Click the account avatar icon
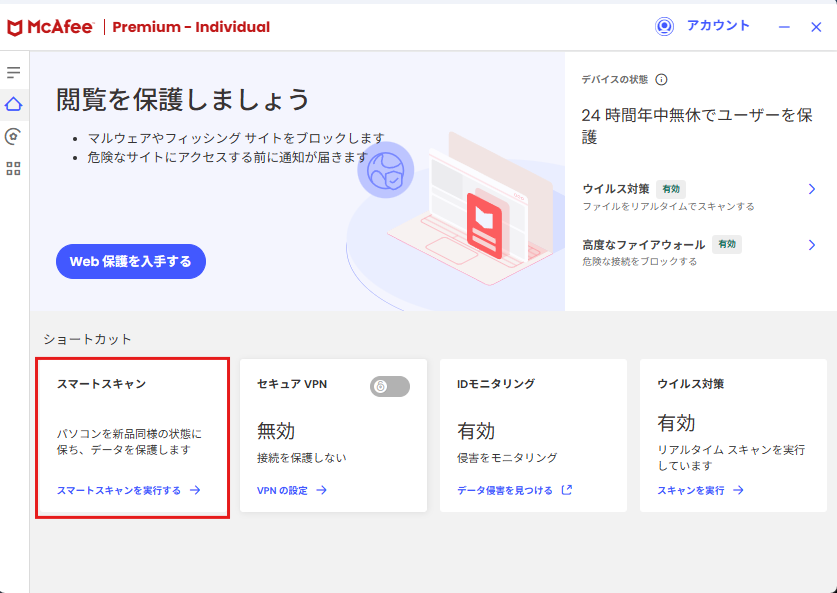This screenshot has width=837, height=593. [x=664, y=26]
